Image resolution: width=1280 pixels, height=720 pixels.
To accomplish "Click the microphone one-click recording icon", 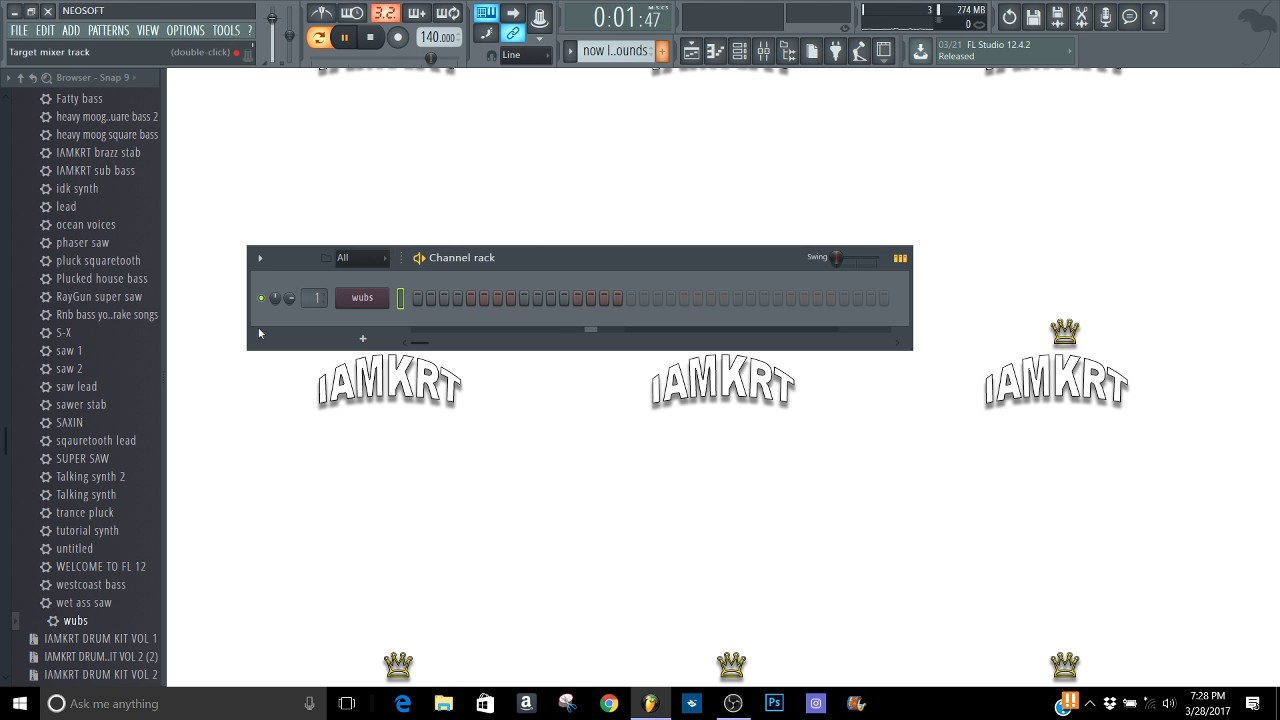I will pyautogui.click(x=1106, y=17).
